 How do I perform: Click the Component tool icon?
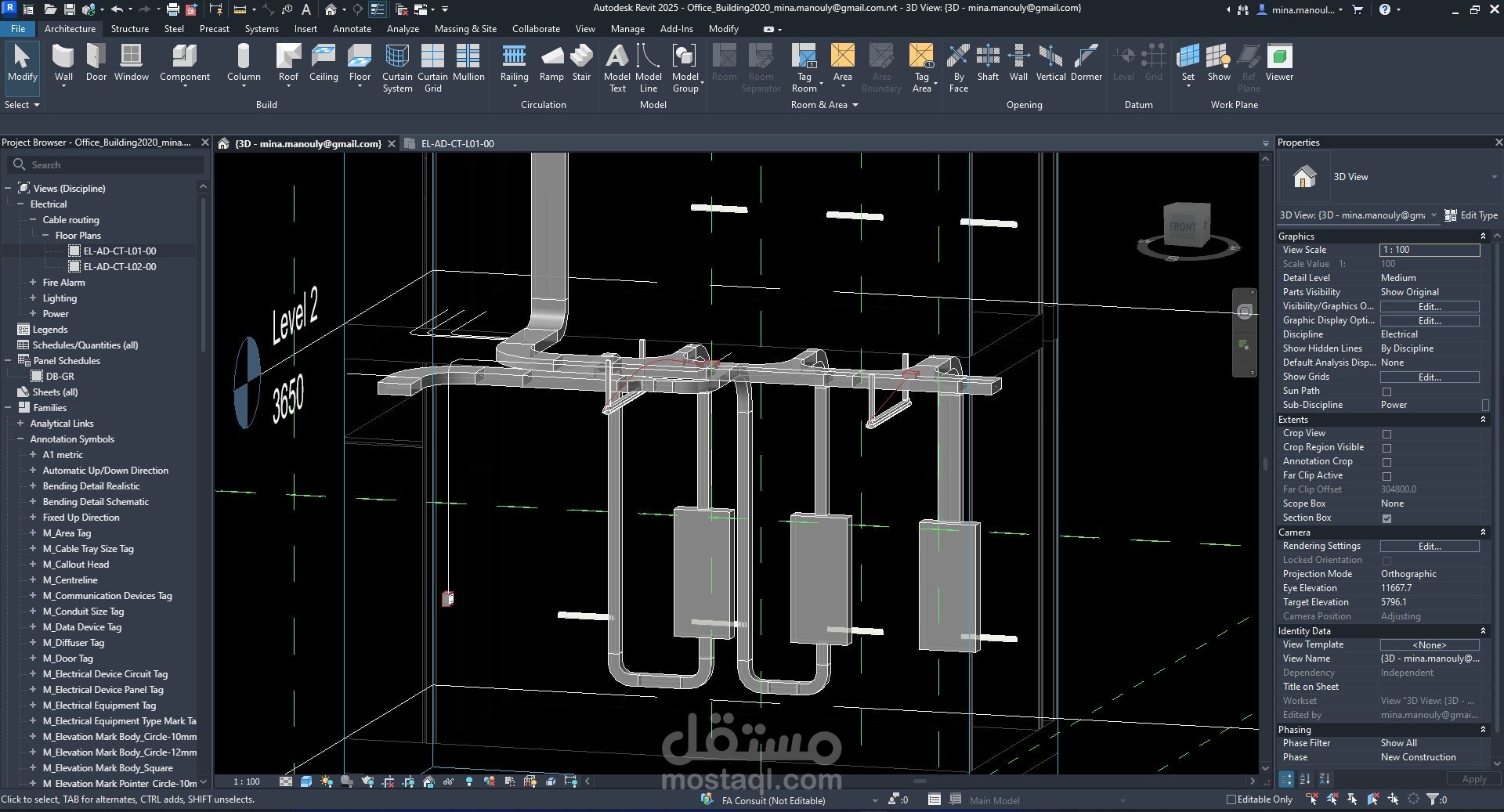point(185,56)
